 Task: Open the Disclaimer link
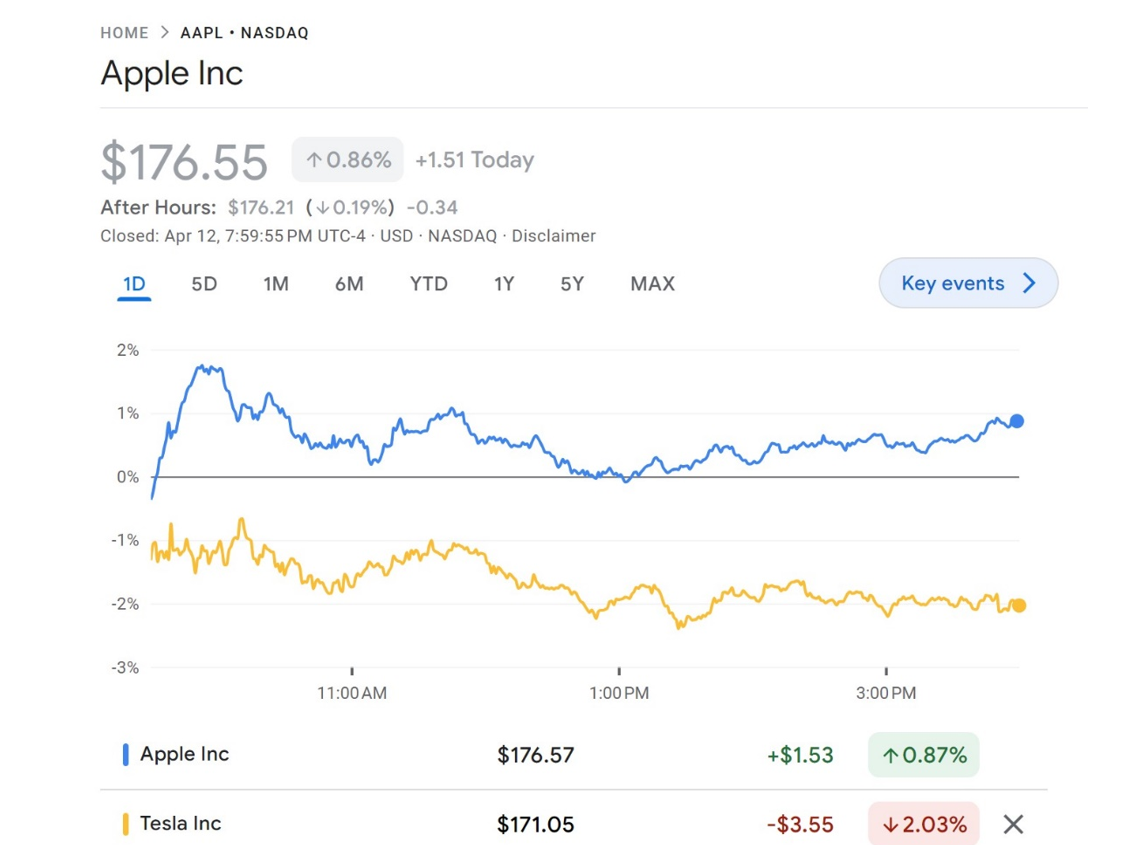(x=554, y=236)
